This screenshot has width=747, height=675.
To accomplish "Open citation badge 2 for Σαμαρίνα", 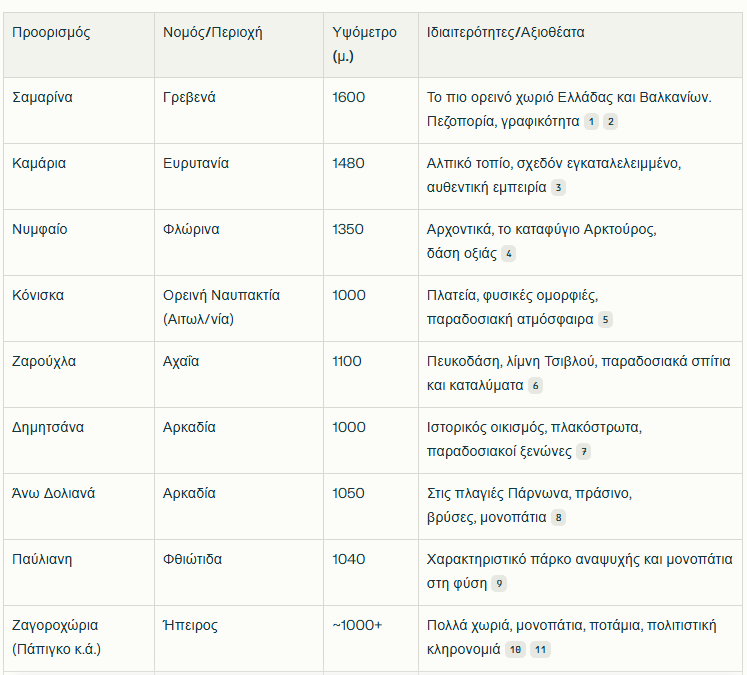I will coord(611,121).
